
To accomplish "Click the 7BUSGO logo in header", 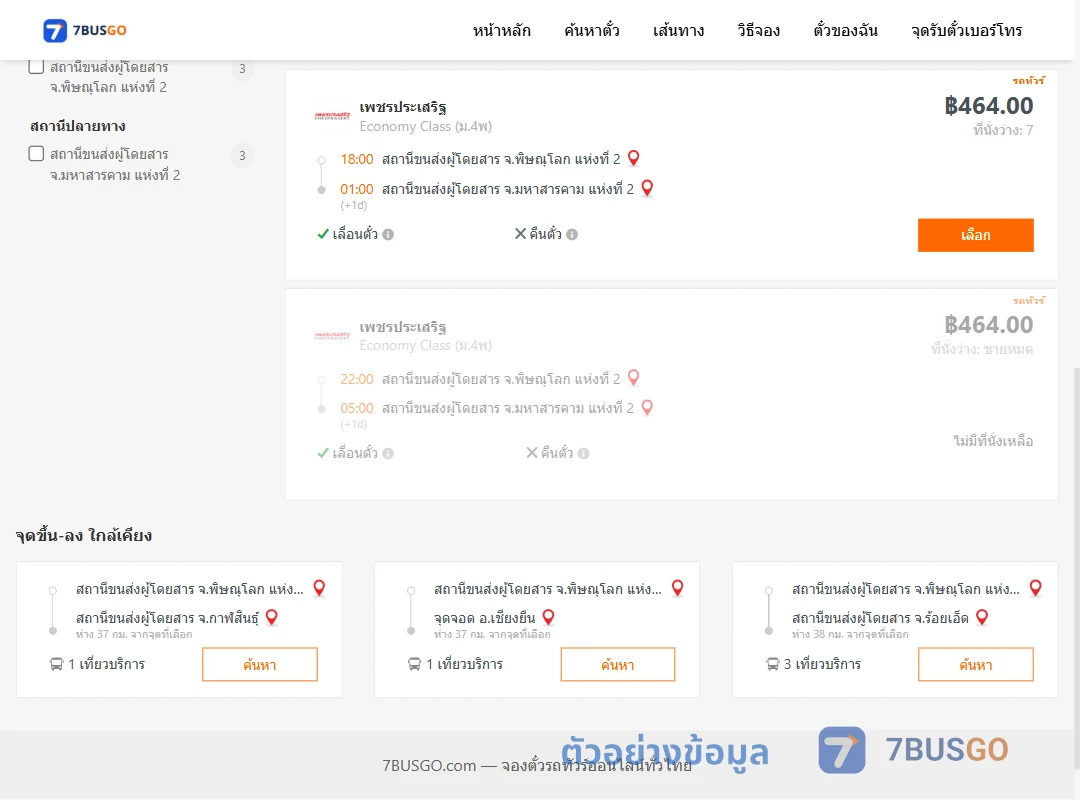I will [x=85, y=30].
